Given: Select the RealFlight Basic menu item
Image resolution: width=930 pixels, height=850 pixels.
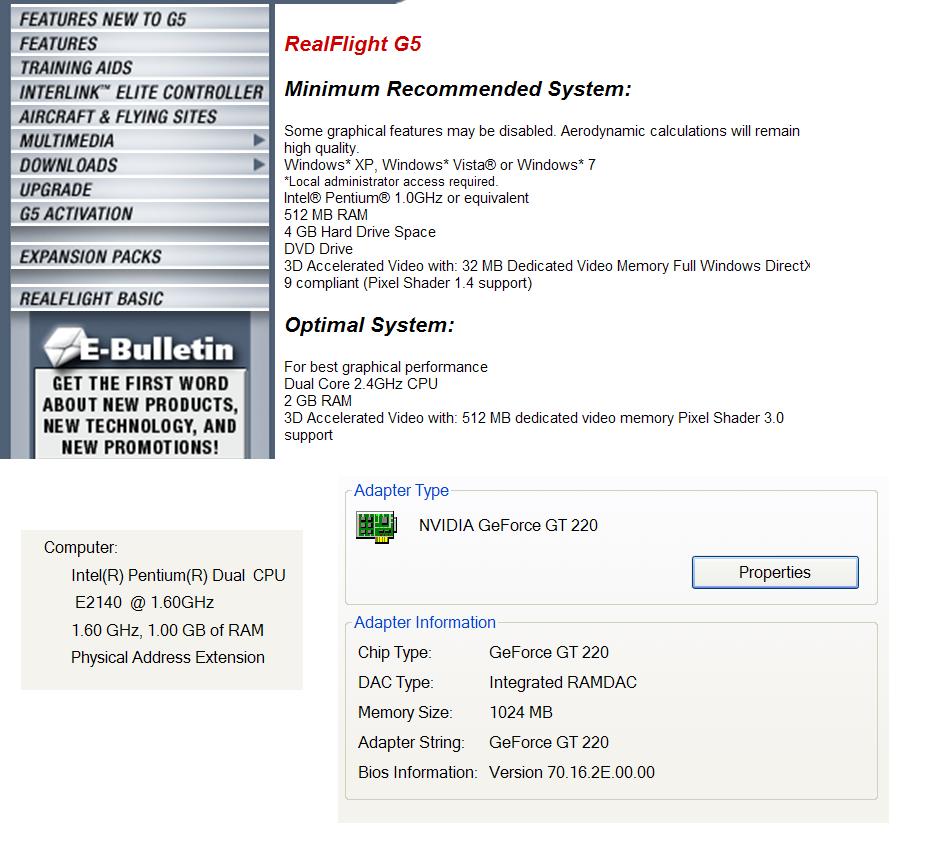Looking at the screenshot, I should pos(140,298).
